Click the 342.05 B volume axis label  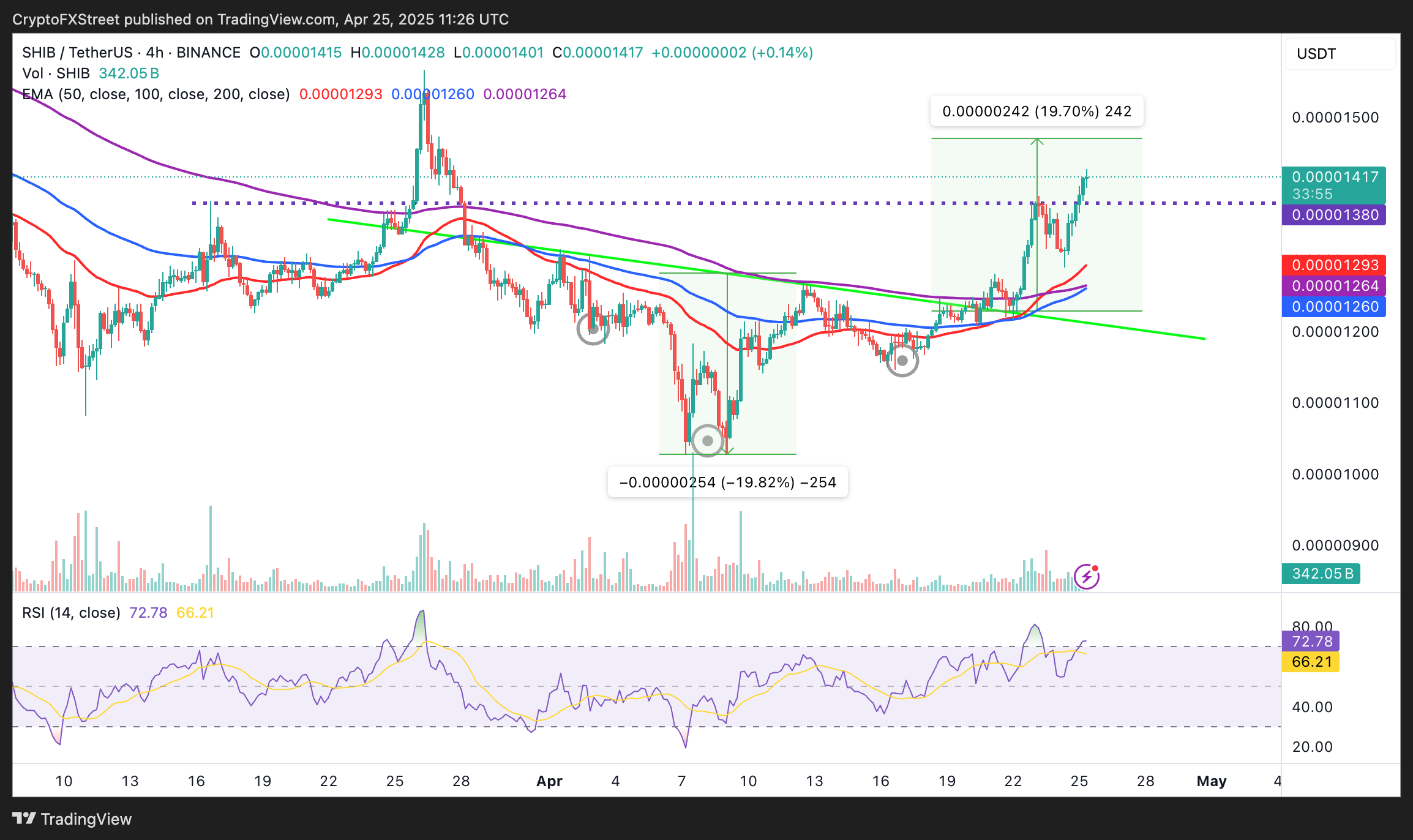pyautogui.click(x=1321, y=574)
